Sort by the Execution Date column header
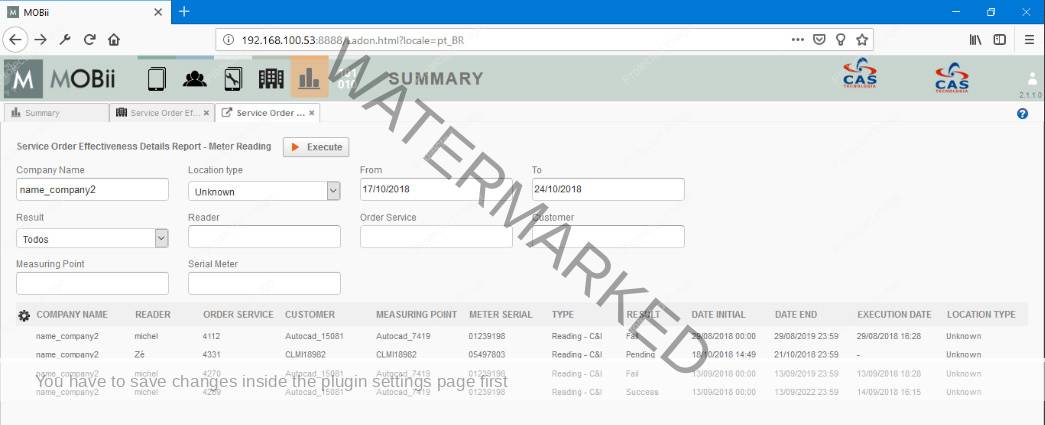Screen dimensions: 1045x425 pyautogui.click(x=893, y=314)
